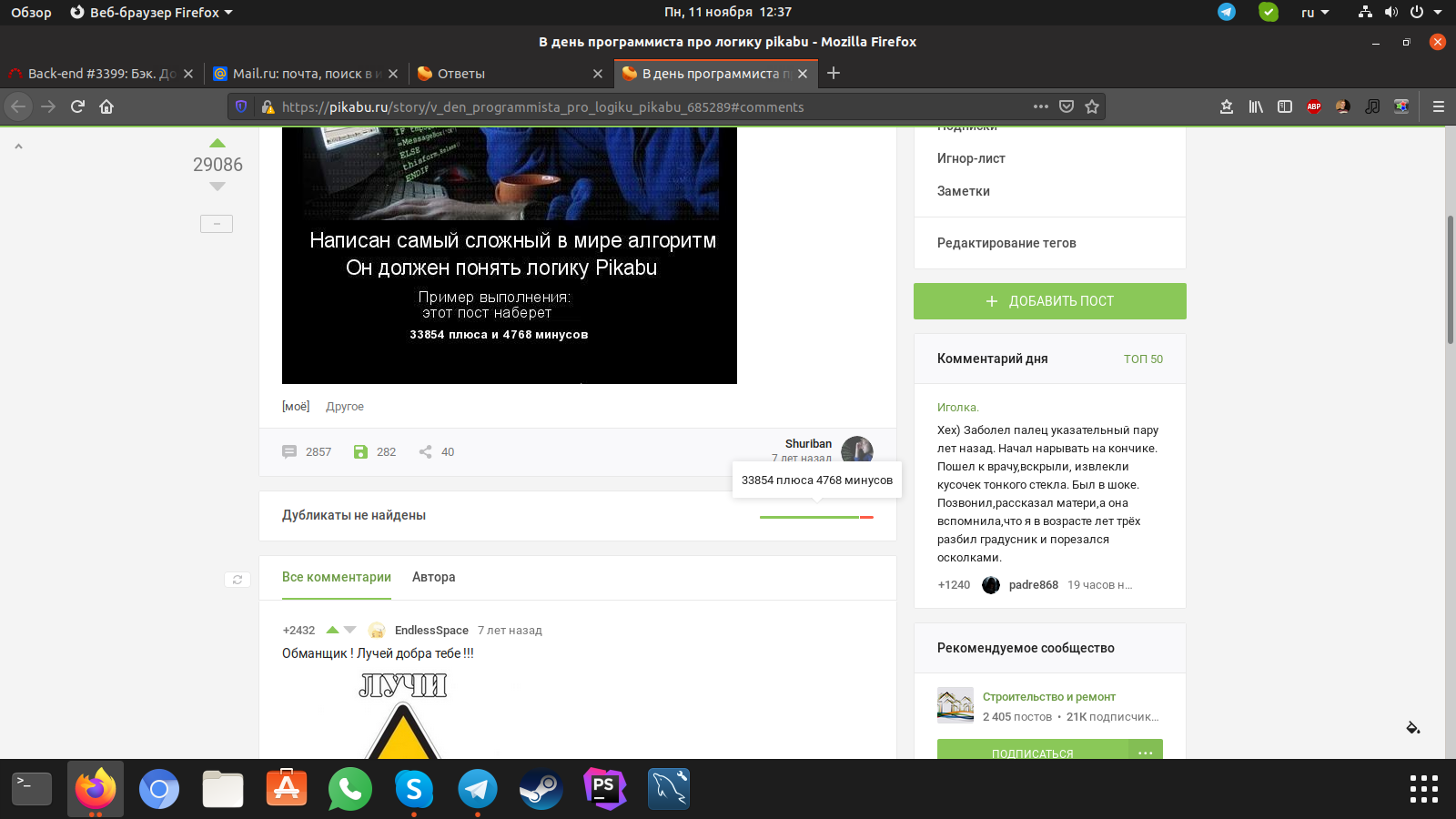The width and height of the screenshot is (1456, 819).
Task: Open the Веб-браузер Firefox app menu
Action: pyautogui.click(x=151, y=12)
